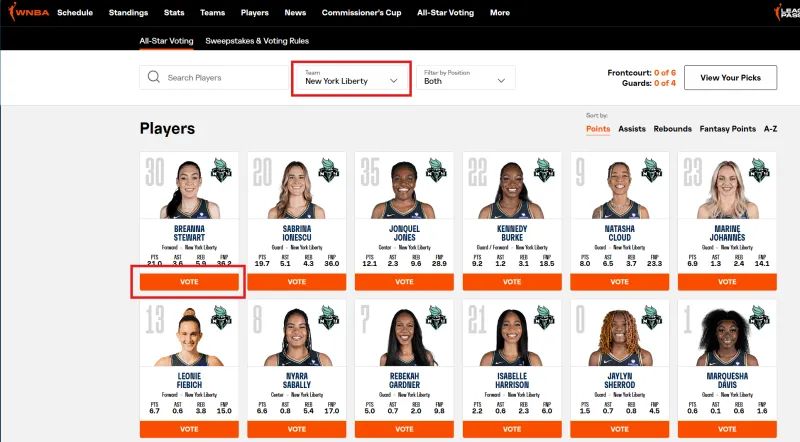Screen dimensions: 800x442
Task: Click Jonquel Jones's player photo
Action: (404, 189)
